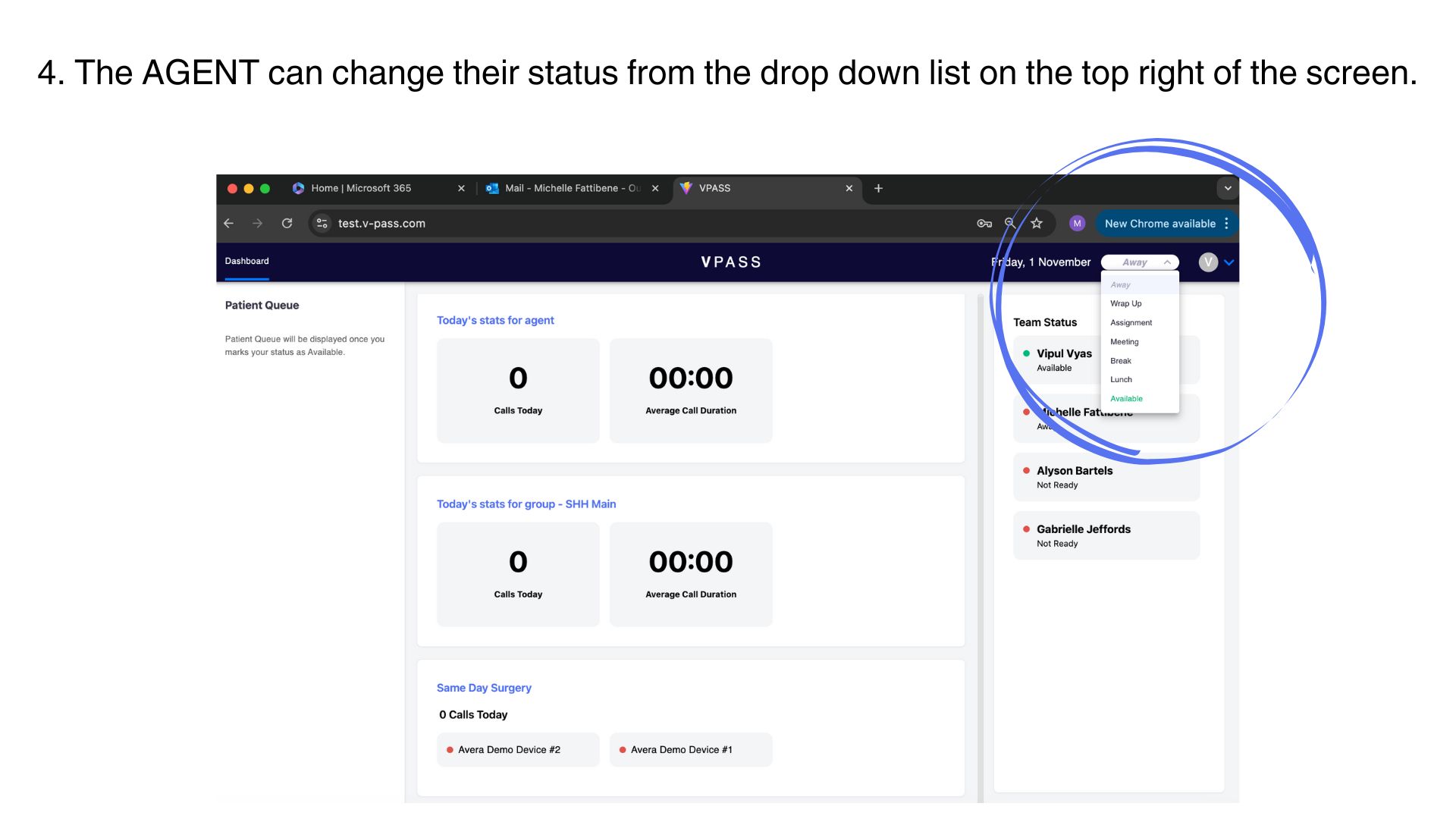1456x819 pixels.
Task: Click Avera Demo Device #1 card
Action: (x=691, y=749)
